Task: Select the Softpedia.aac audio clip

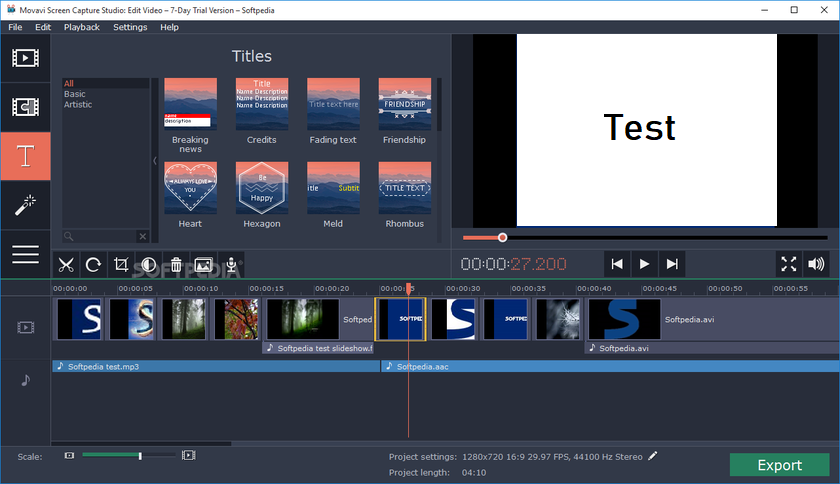Action: pos(610,367)
